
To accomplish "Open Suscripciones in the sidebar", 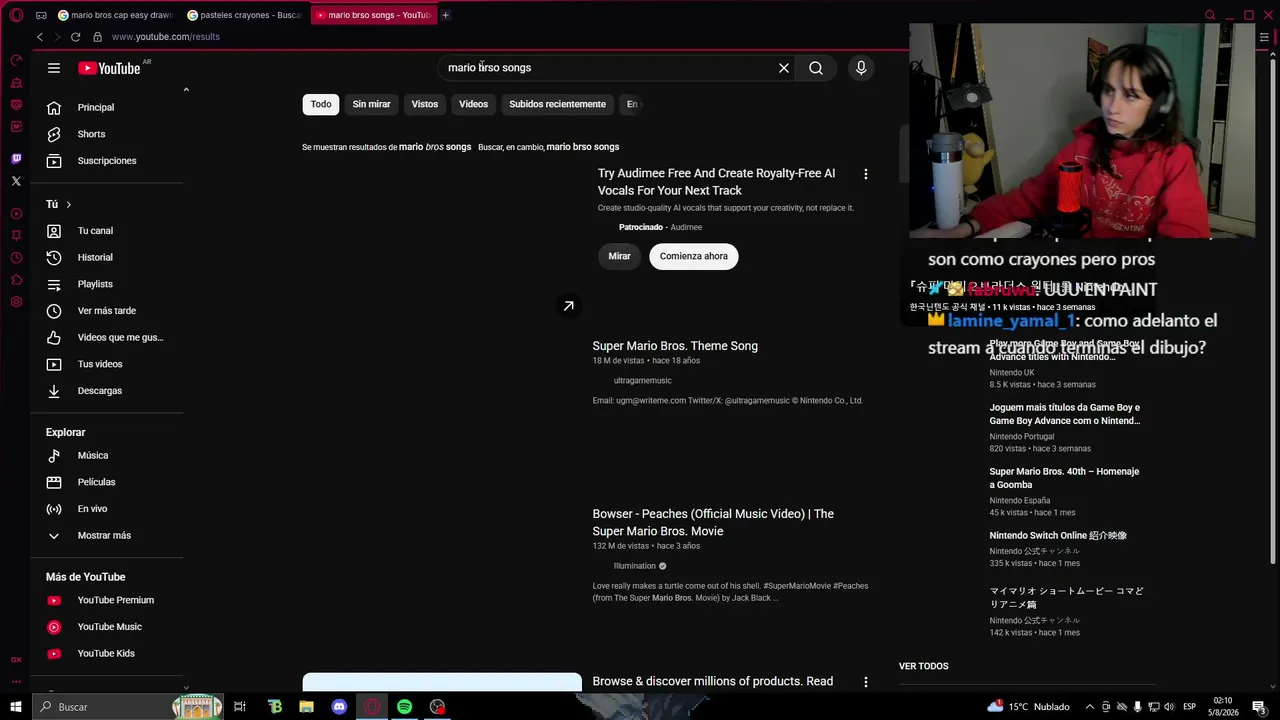I will click(107, 161).
